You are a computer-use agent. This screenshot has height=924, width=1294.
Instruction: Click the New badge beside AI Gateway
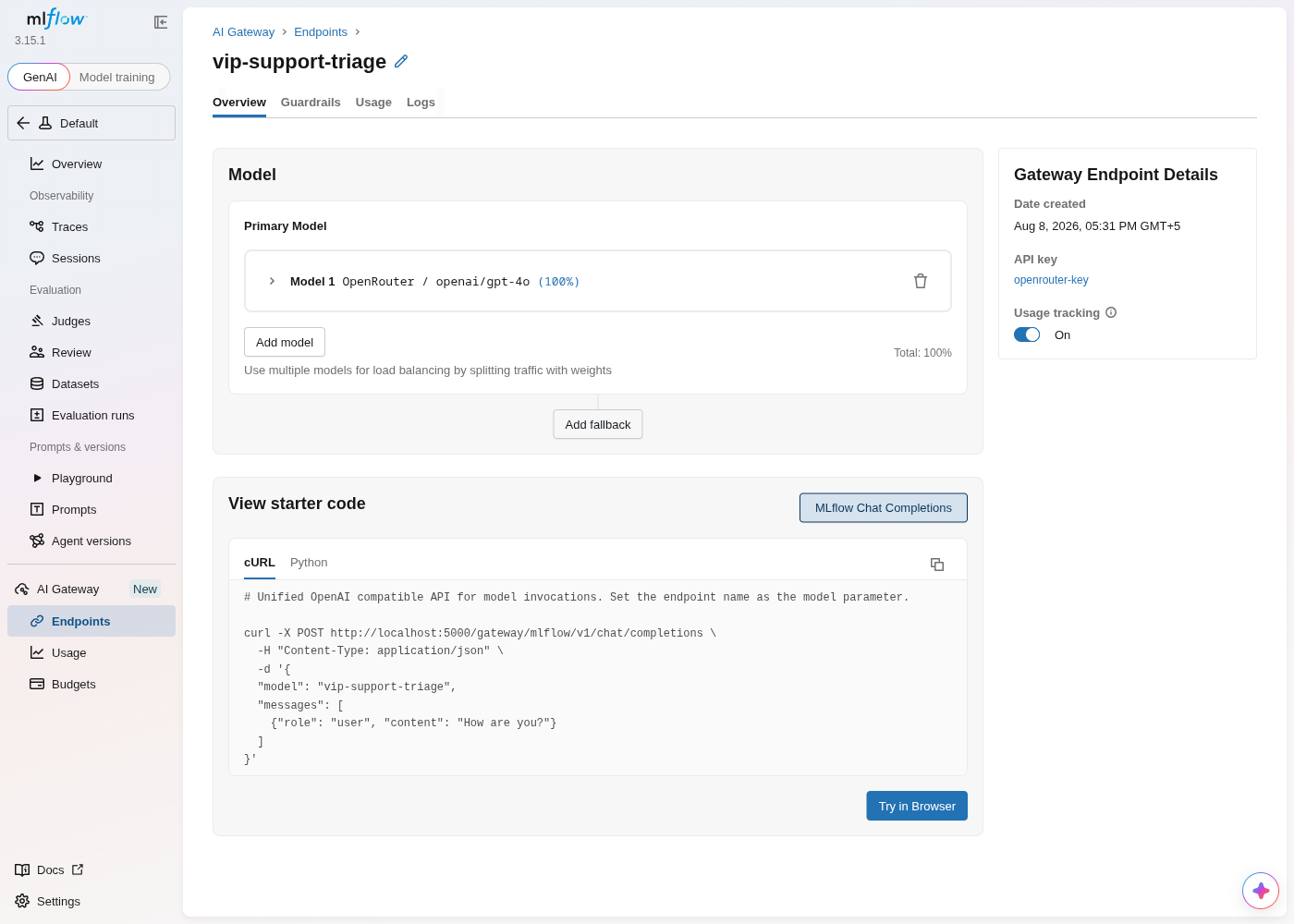click(145, 589)
